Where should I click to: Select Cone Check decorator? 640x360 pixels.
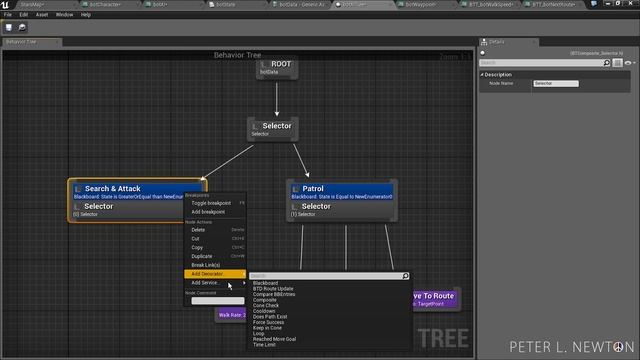[266, 306]
